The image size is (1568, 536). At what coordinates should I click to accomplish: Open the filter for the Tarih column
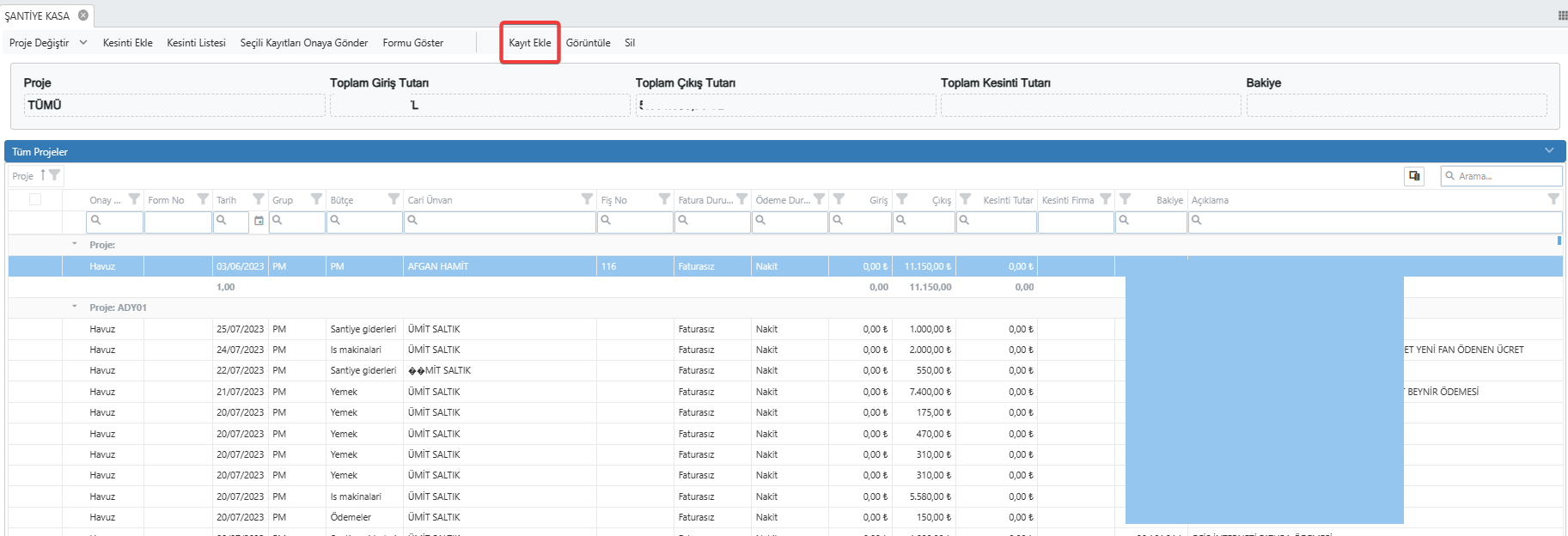(x=258, y=199)
